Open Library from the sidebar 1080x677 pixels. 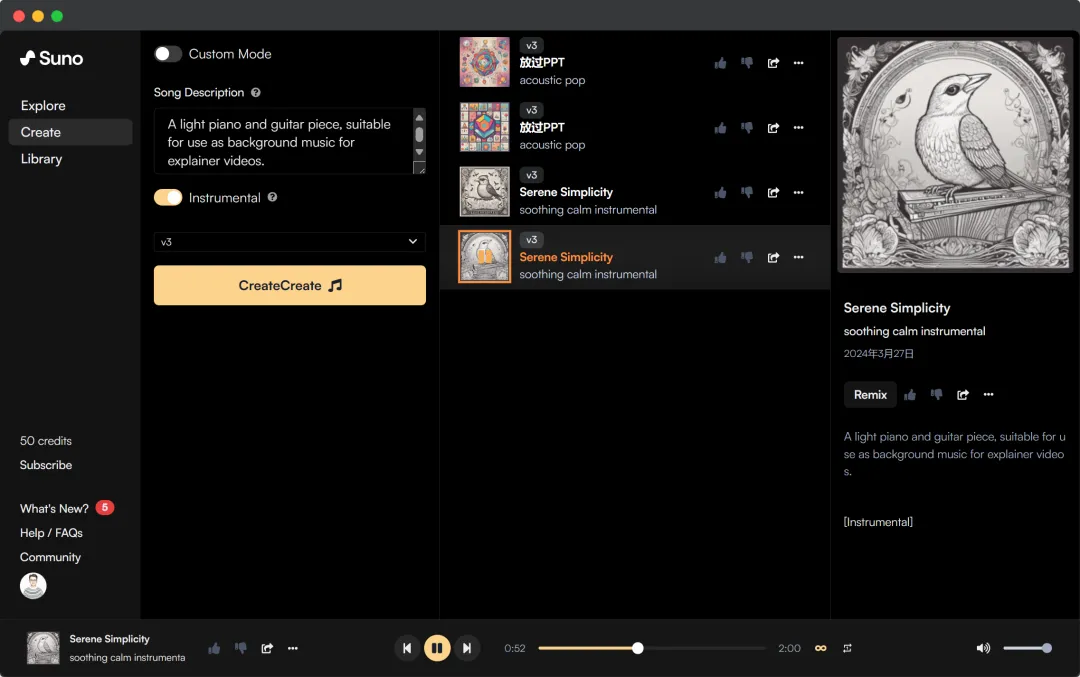[41, 159]
